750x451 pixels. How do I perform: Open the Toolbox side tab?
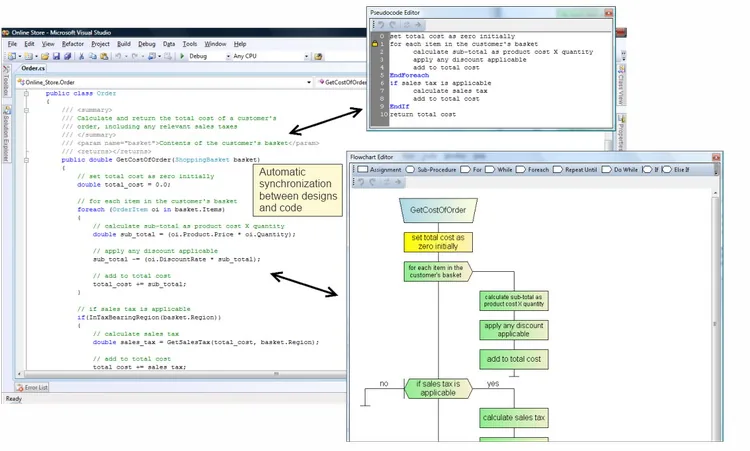(6, 81)
